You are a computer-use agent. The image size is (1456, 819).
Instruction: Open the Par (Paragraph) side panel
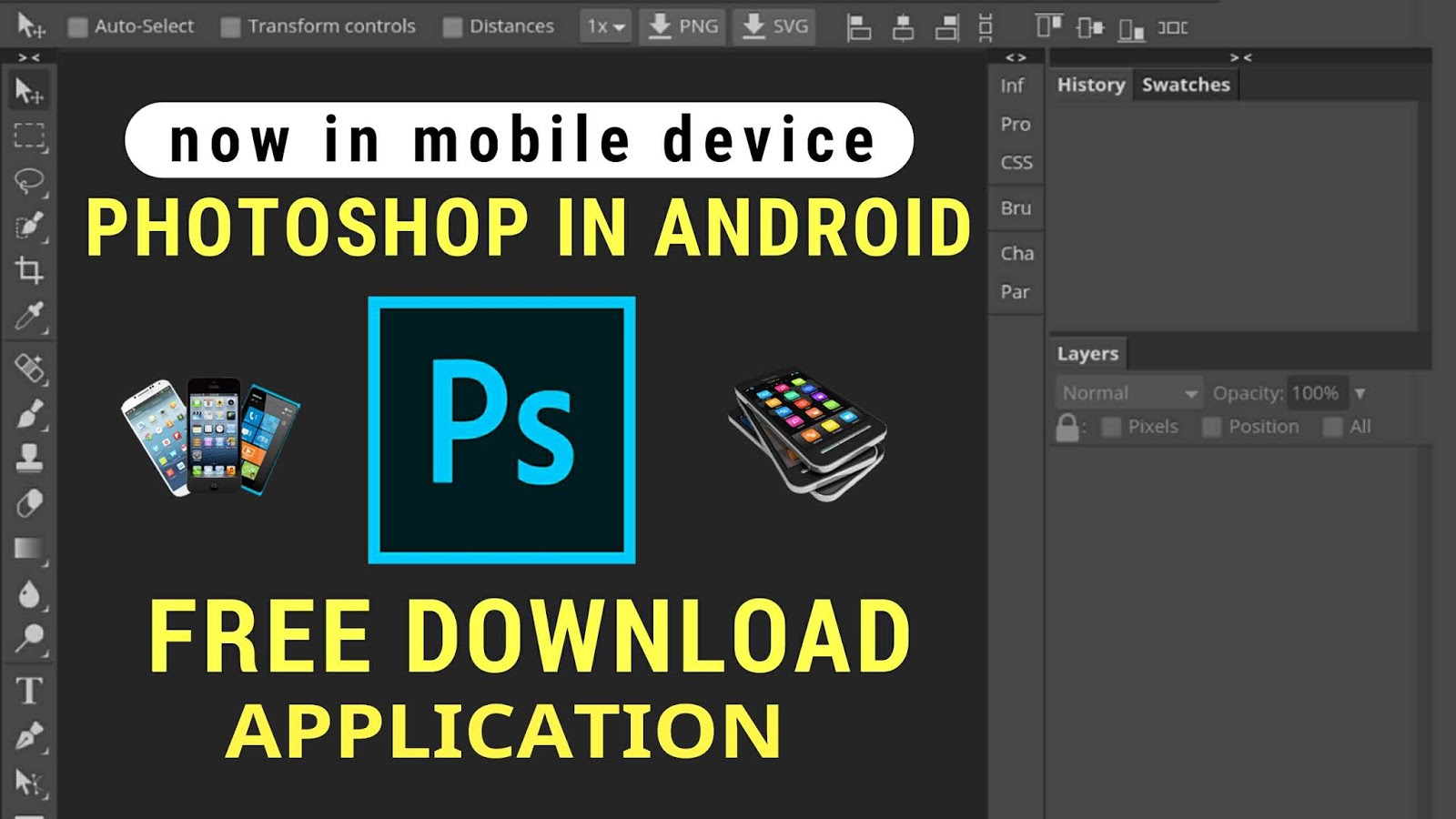pyautogui.click(x=1016, y=292)
